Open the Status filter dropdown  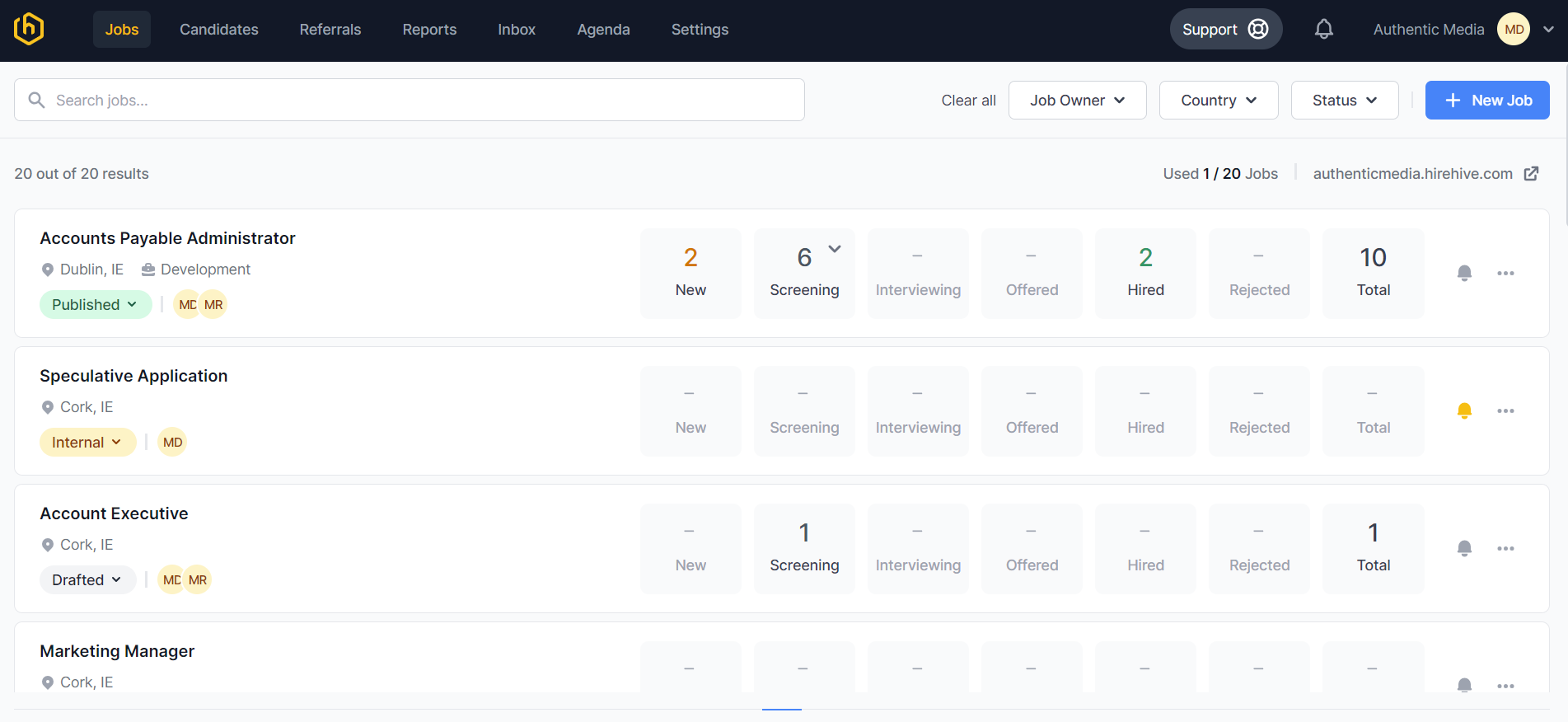(x=1345, y=101)
